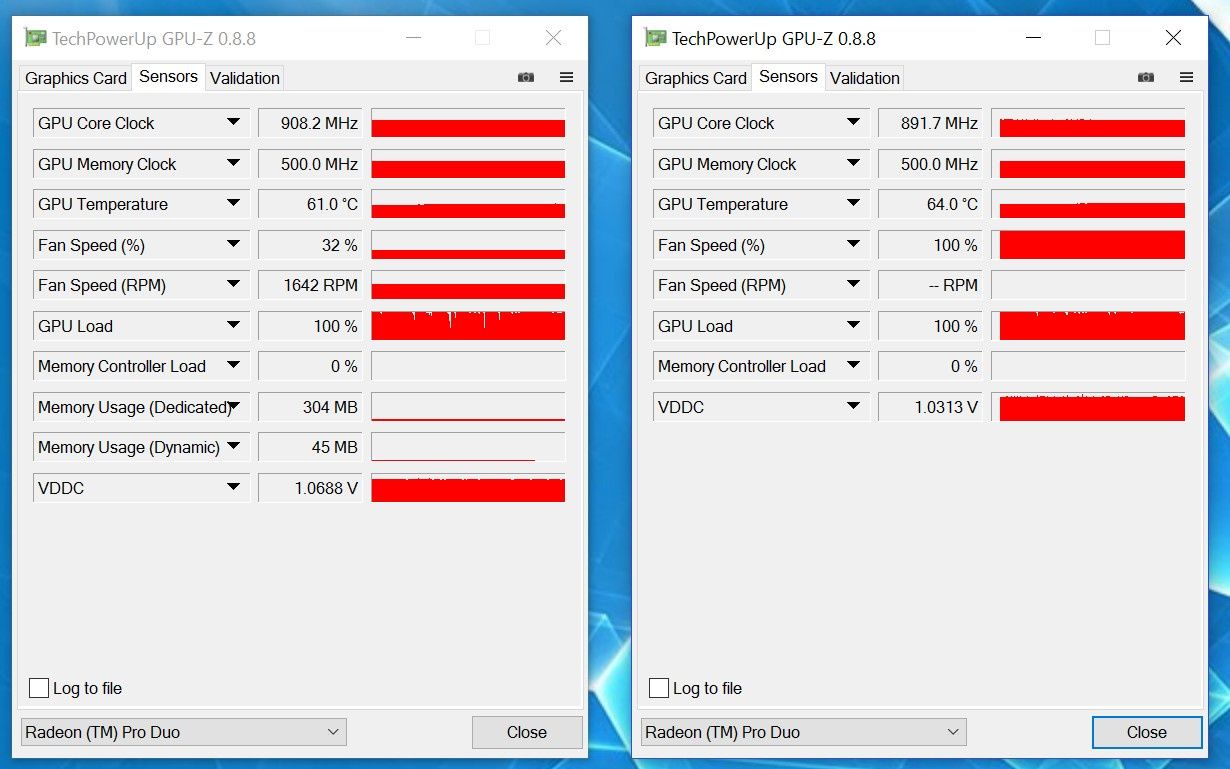
Task: Click GPU Core Clock graph in left window
Action: point(468,123)
